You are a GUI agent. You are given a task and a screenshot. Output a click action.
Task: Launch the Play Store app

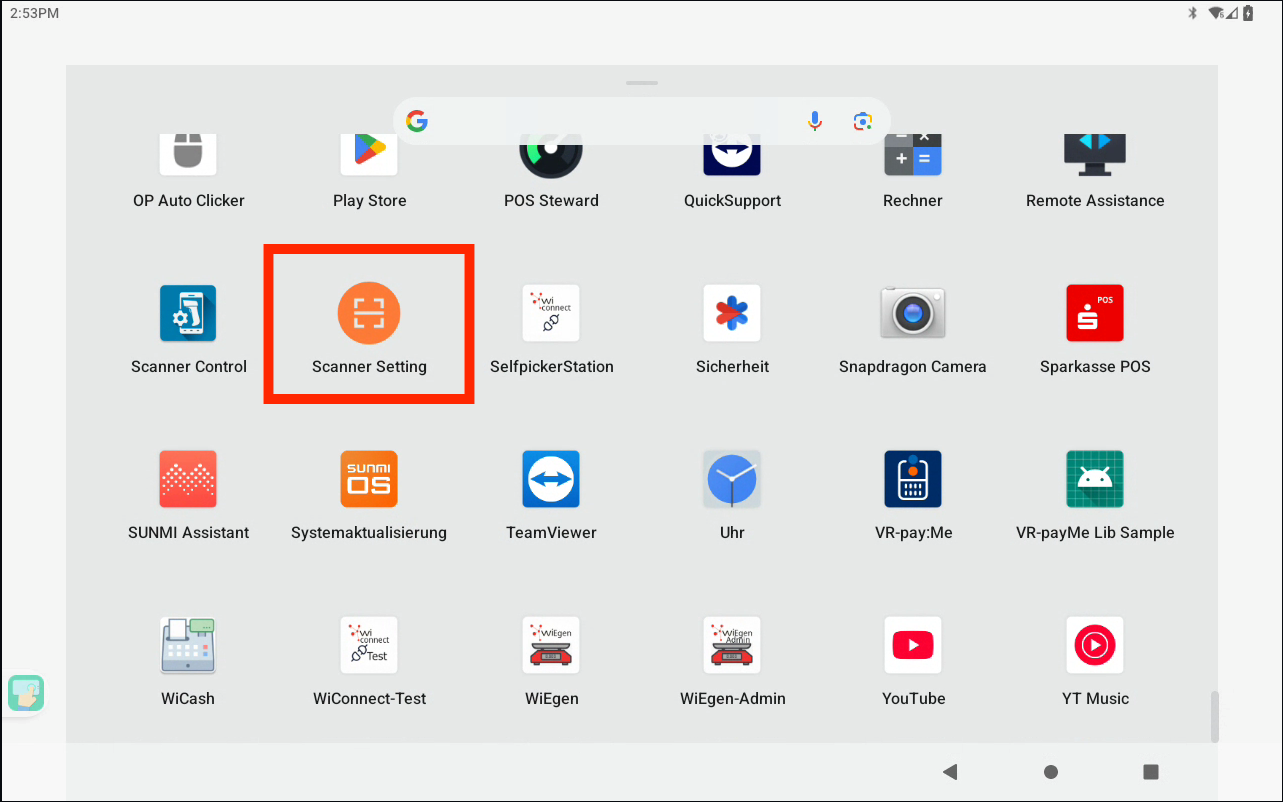coord(369,155)
